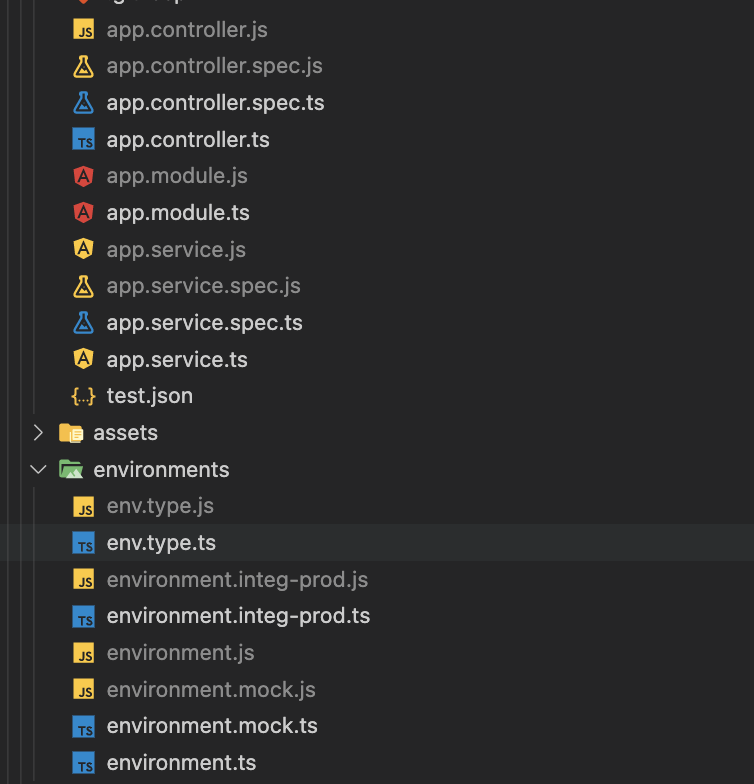This screenshot has height=784, width=754.
Task: Click the TS icon beside env.type.ts
Action: click(x=84, y=543)
